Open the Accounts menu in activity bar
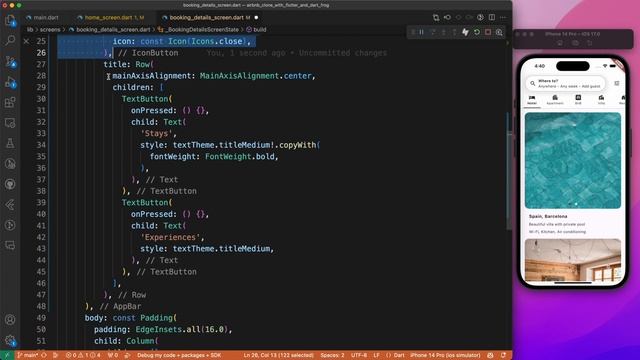Image resolution: width=640 pixels, height=360 pixels. click(x=10, y=320)
